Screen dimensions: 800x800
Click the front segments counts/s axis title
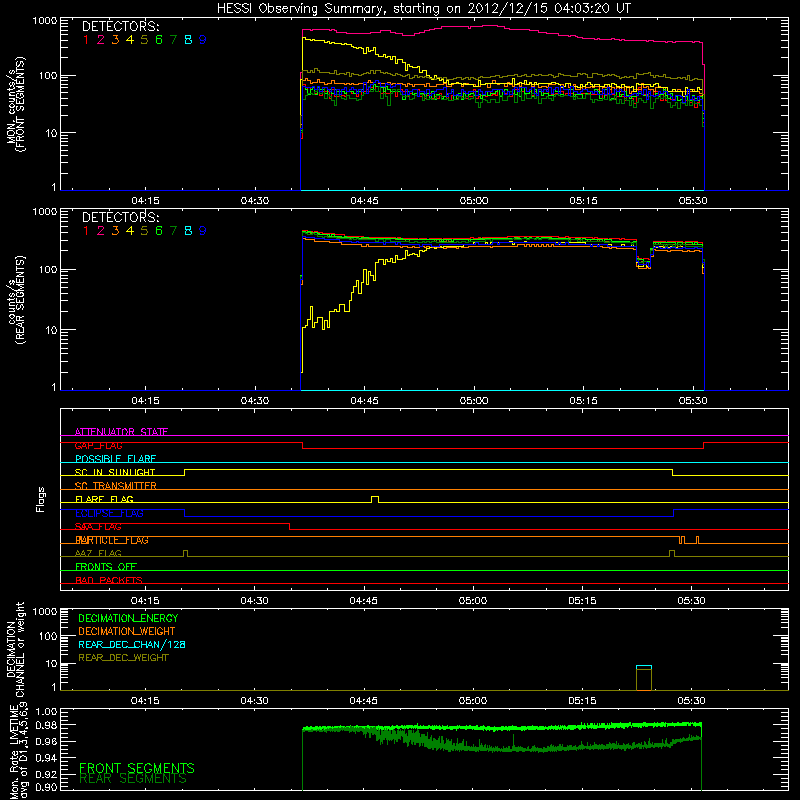[x=15, y=104]
